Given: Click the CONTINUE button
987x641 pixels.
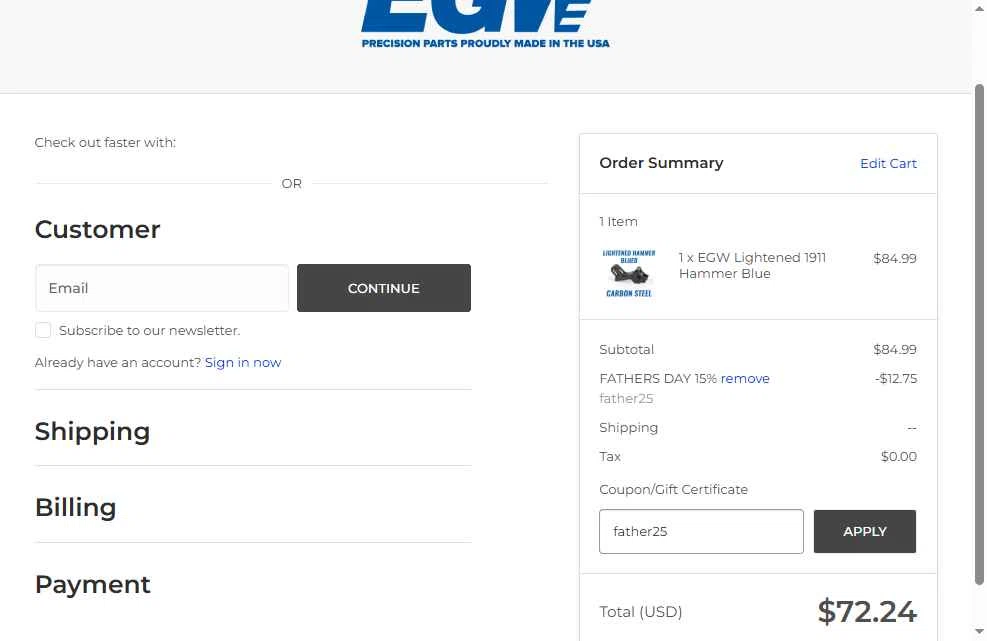Looking at the screenshot, I should [x=384, y=288].
